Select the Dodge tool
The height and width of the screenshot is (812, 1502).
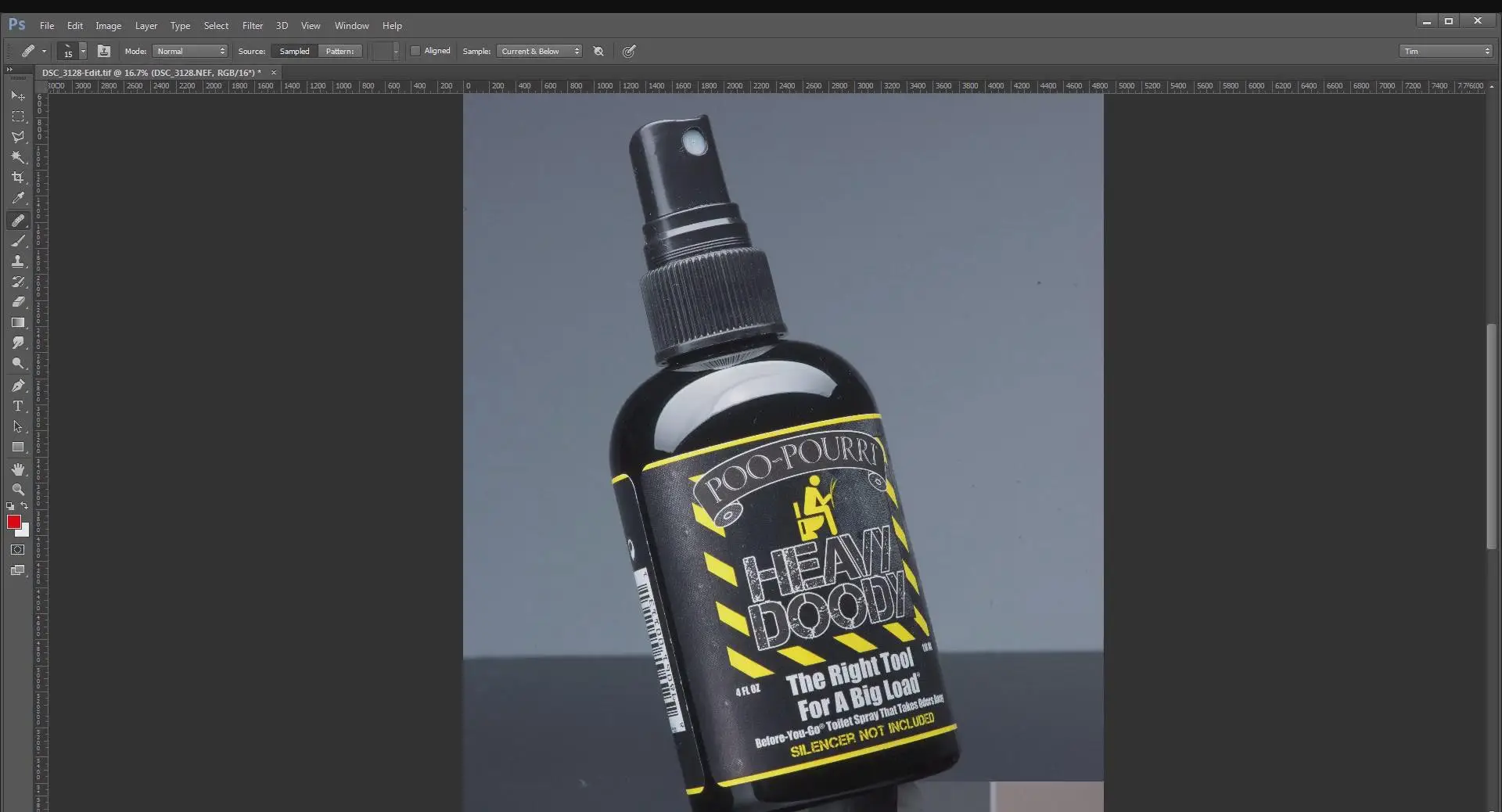17,363
